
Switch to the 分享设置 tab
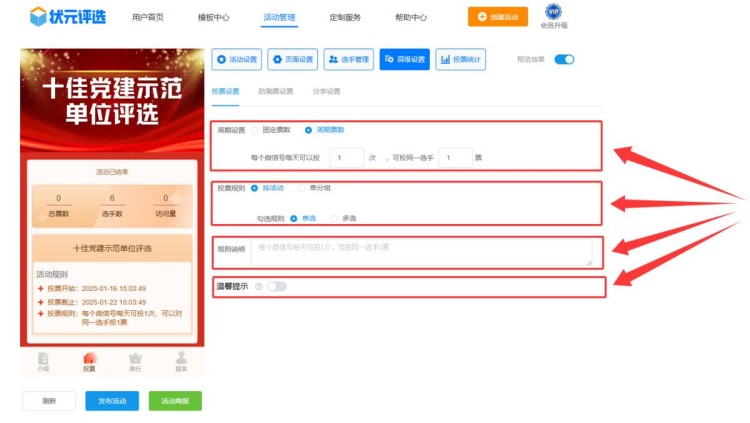[326, 92]
